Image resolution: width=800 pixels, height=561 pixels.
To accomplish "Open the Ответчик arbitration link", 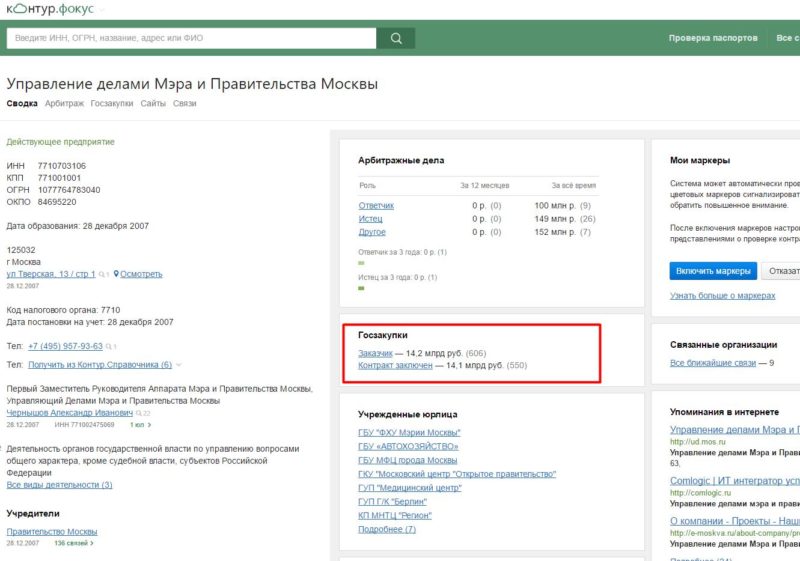I will (376, 206).
